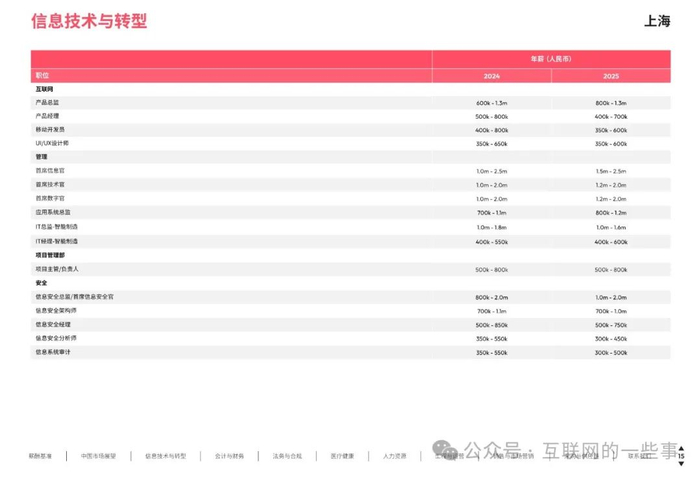Click 2024 salary 350k - 650k for UI/UX设计师

pyautogui.click(x=492, y=144)
